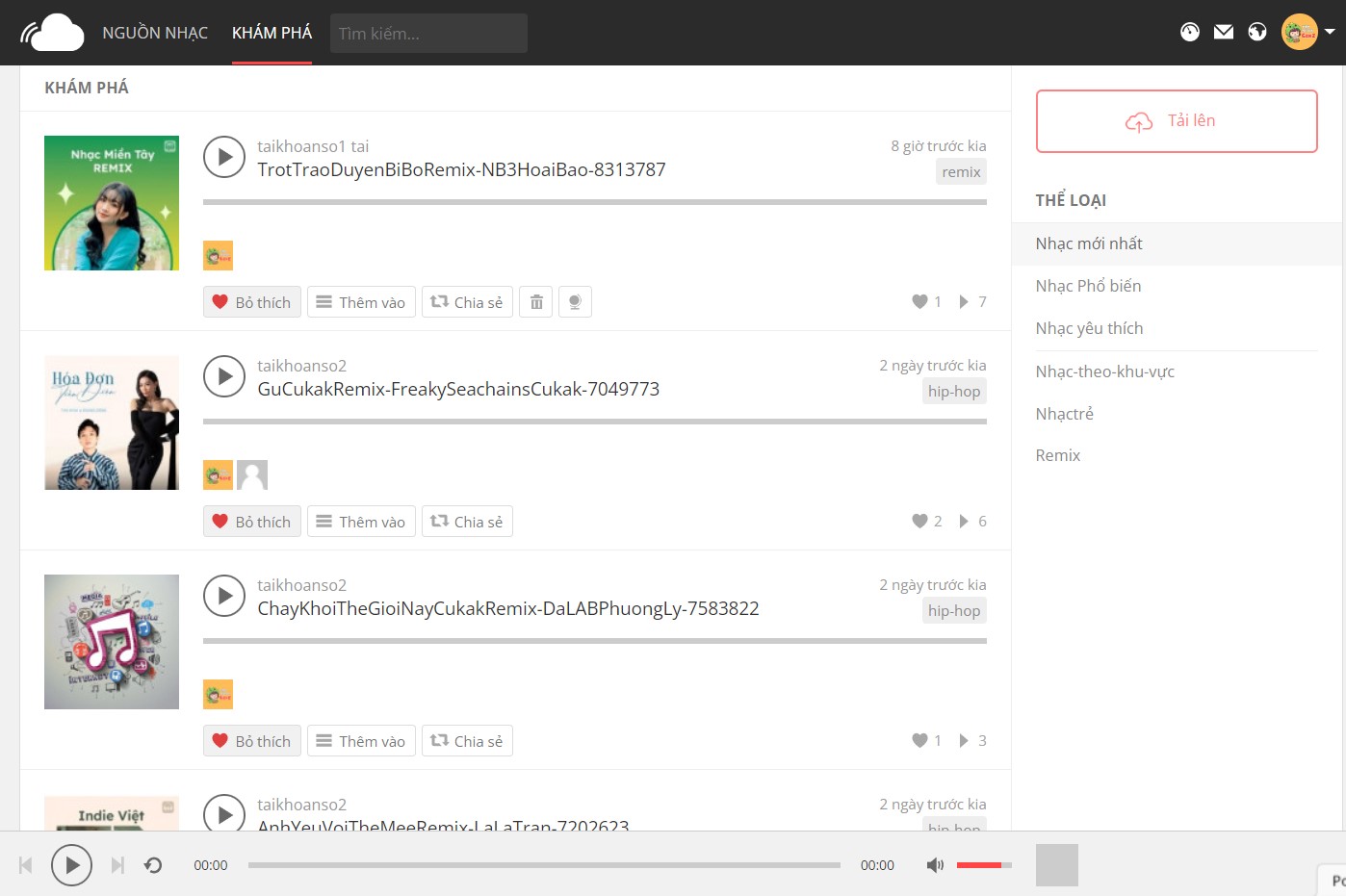Seek in ChayKhoiTheGioiNay progress bar

595,641
